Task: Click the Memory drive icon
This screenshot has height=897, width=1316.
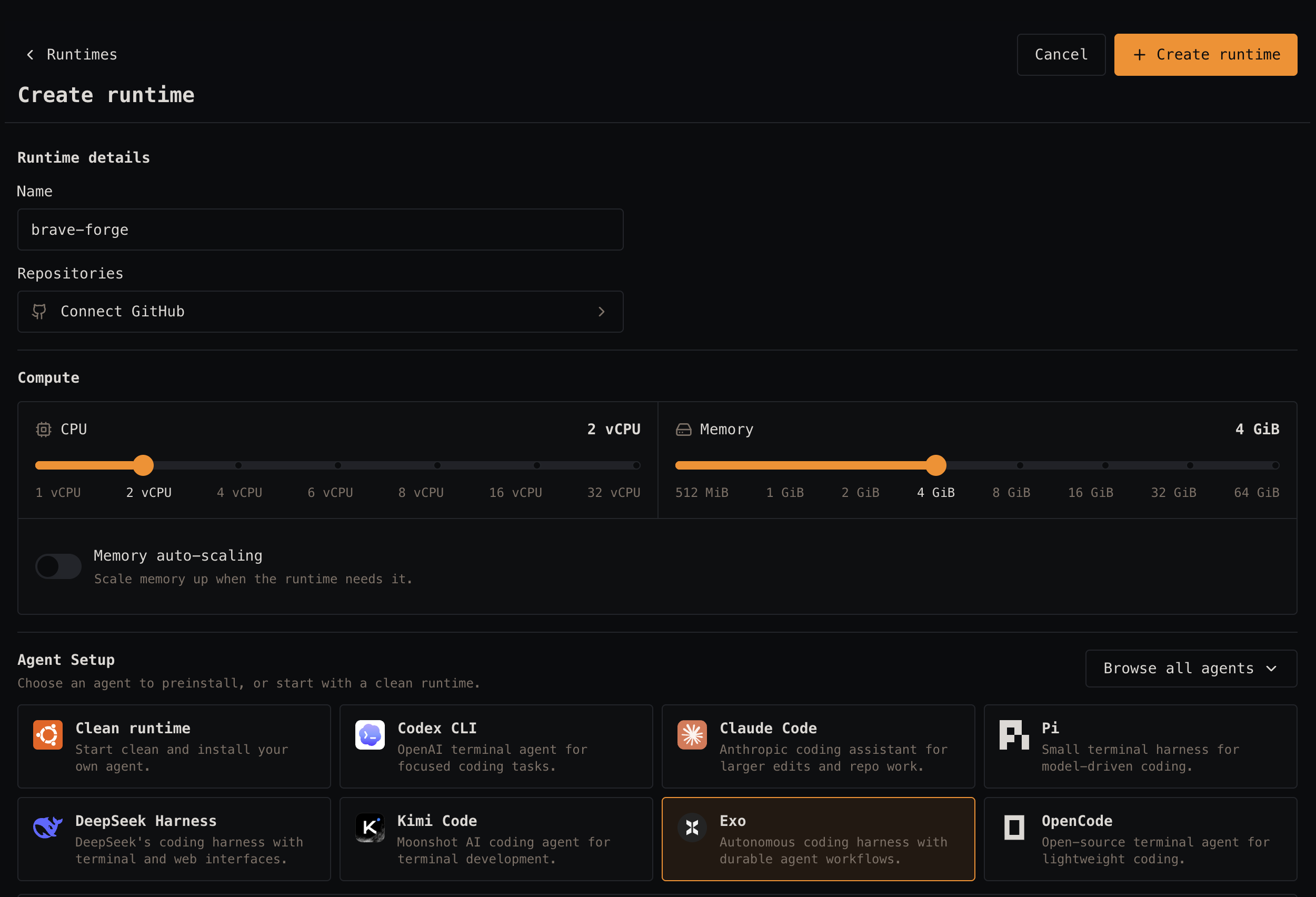Action: tap(683, 429)
